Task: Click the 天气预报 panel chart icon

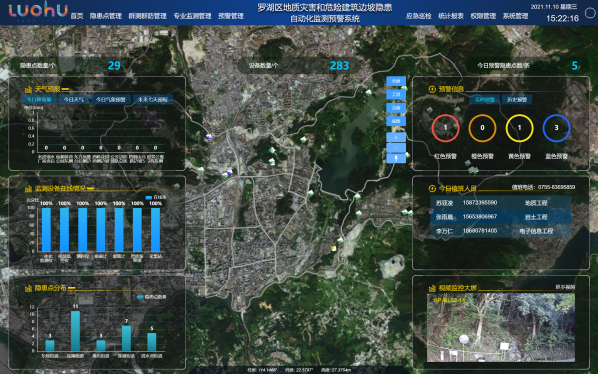Action: pos(28,90)
